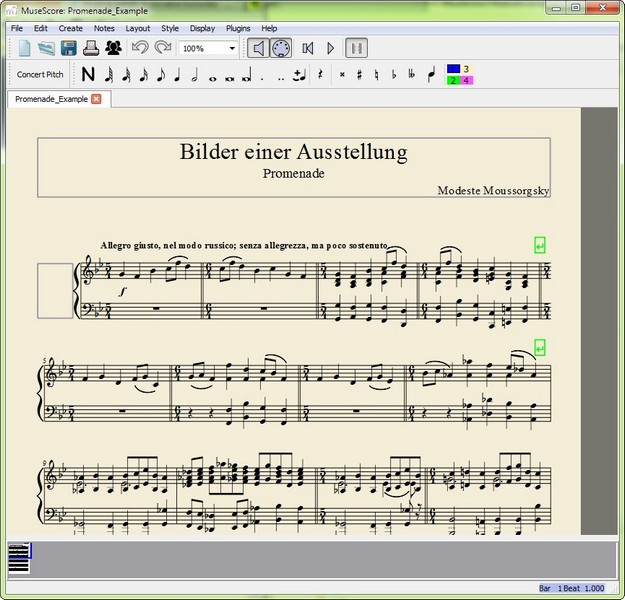Rewind playback to start
625x600 pixels.
click(308, 49)
